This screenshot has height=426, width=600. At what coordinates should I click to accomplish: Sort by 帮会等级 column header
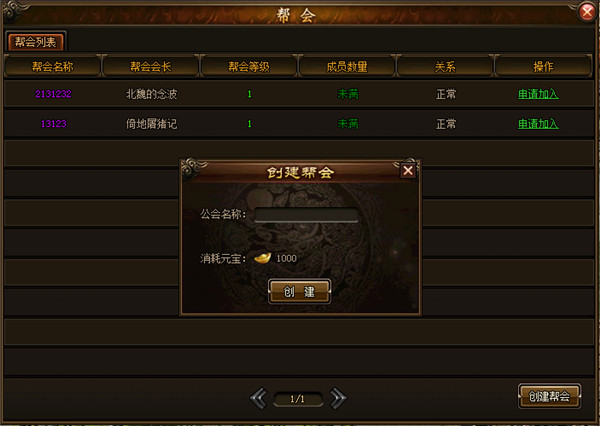point(249,67)
